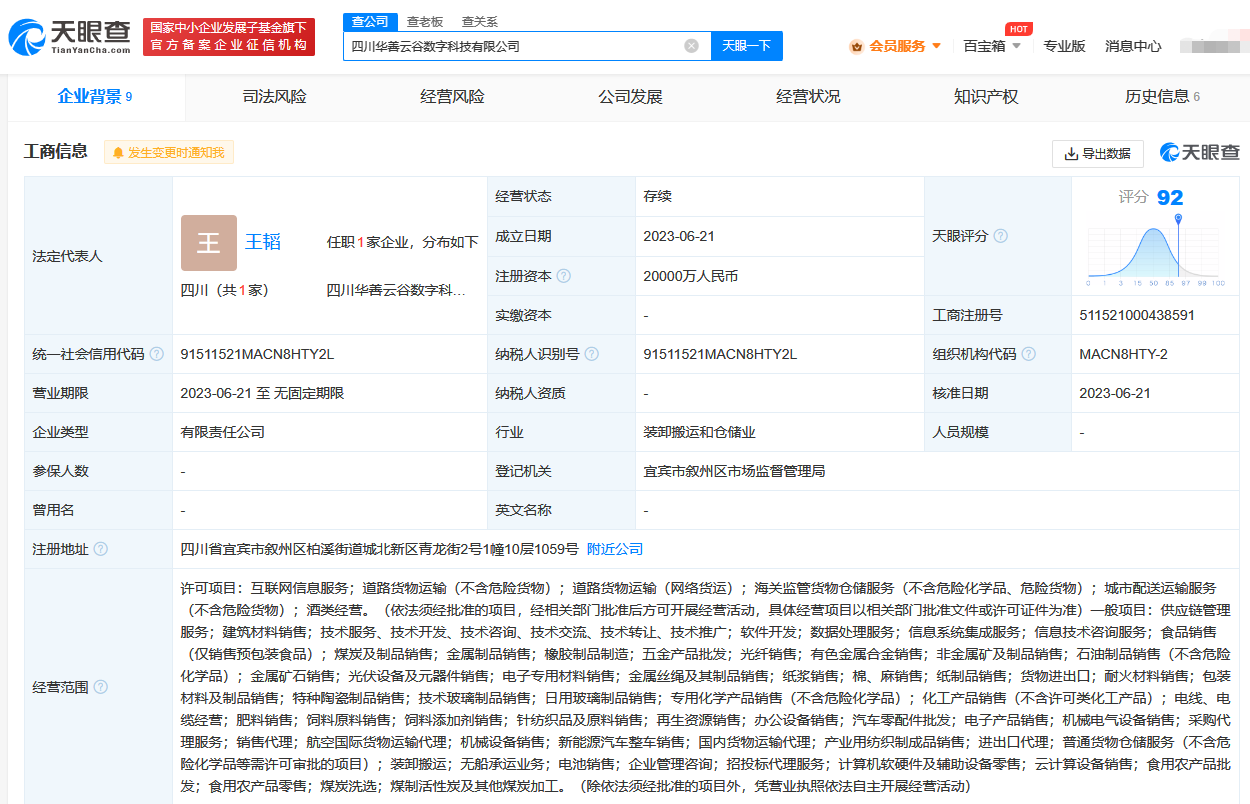This screenshot has width=1250, height=804.
Task: Click the bell icon in 发生变更时通知我
Action: point(118,153)
